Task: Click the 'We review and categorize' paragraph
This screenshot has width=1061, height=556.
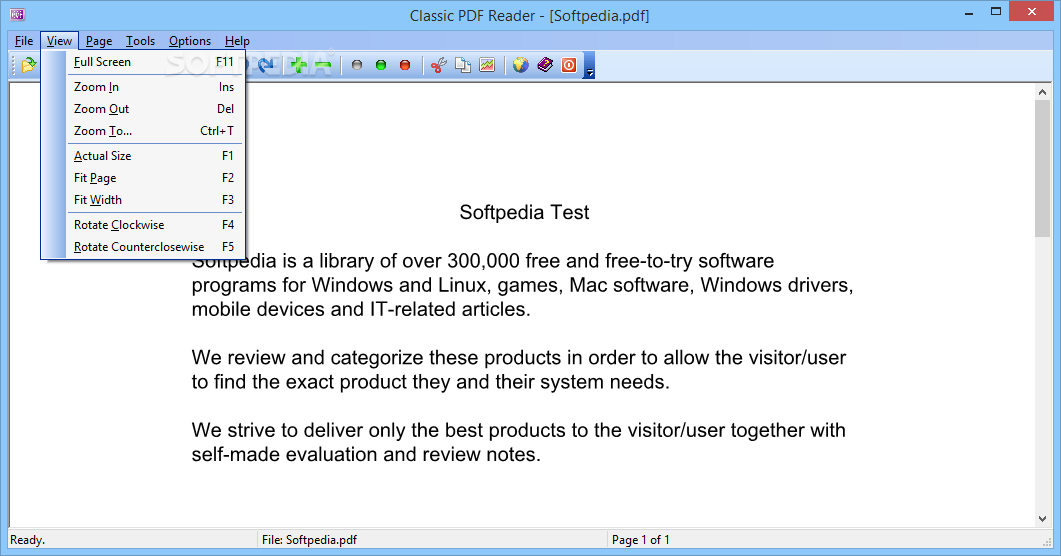Action: coord(519,369)
